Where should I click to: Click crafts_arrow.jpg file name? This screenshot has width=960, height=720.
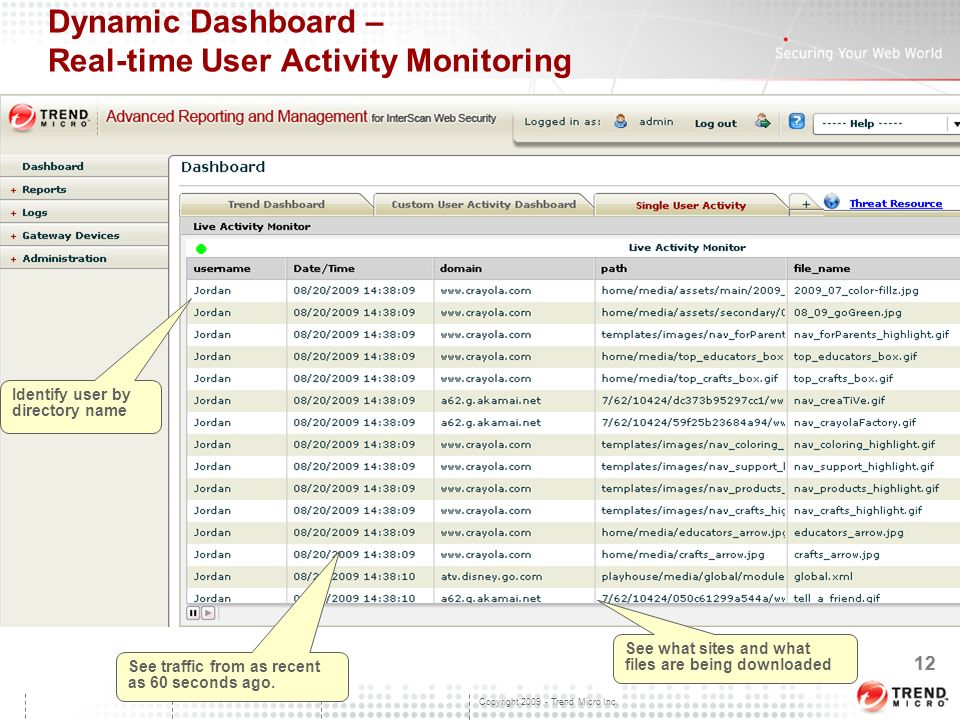click(836, 555)
